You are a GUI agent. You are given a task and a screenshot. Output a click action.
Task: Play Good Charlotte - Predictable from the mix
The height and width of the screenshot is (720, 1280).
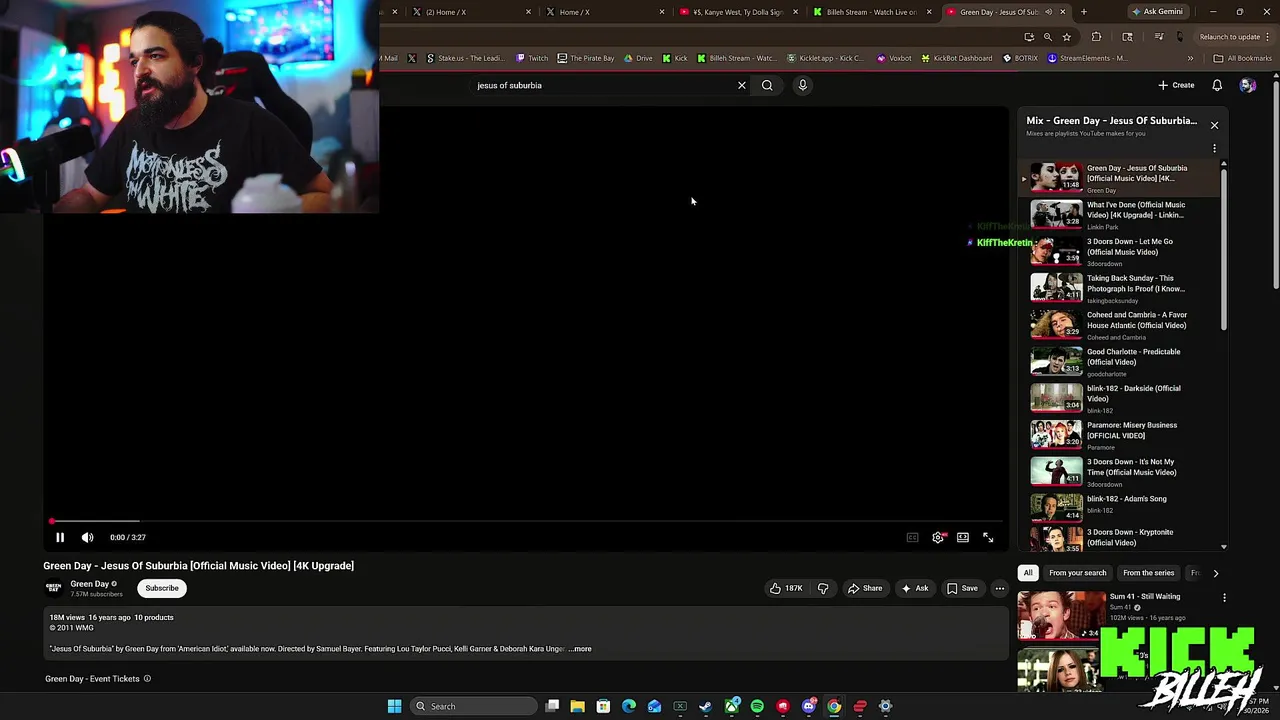tap(1119, 362)
